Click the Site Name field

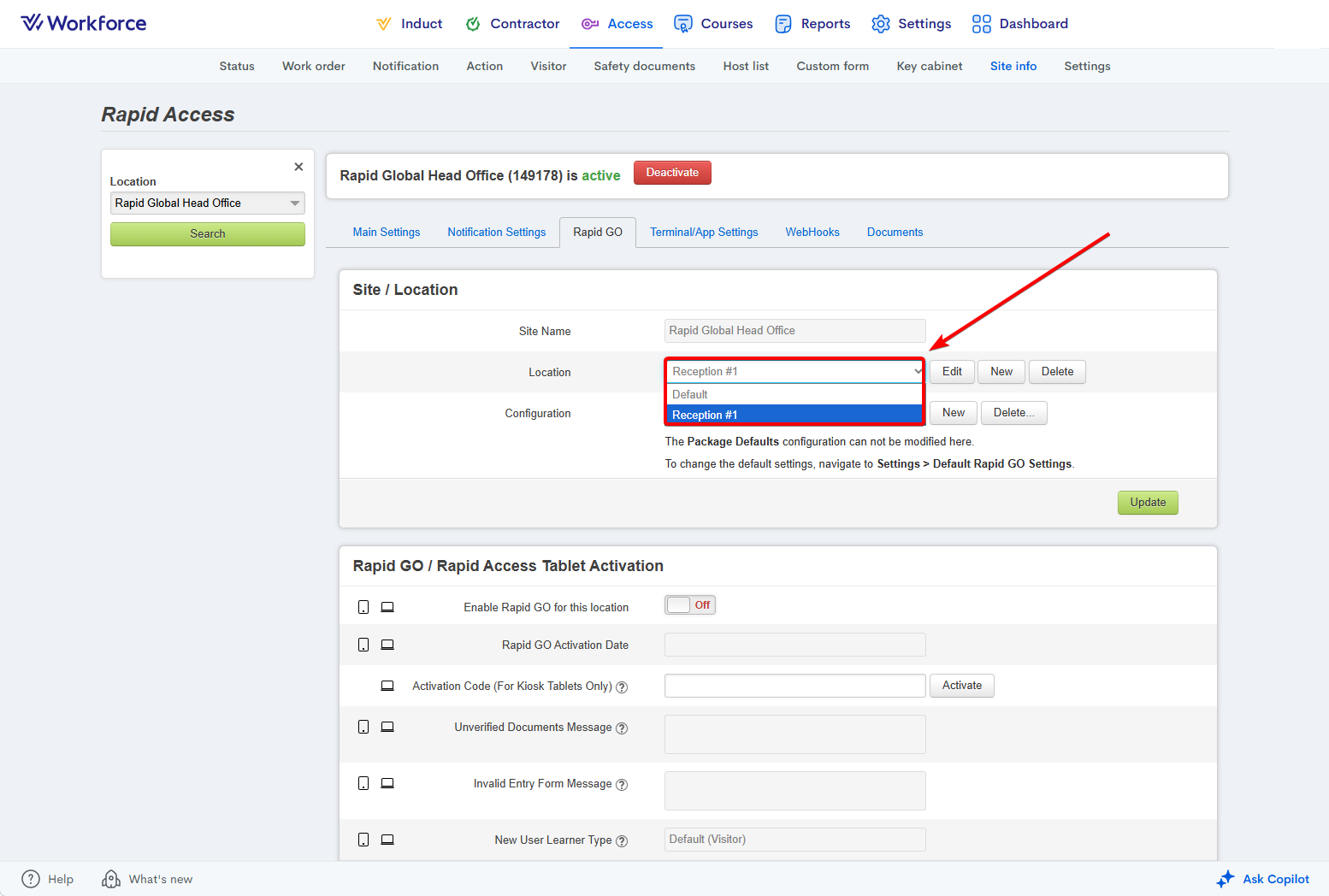click(795, 331)
